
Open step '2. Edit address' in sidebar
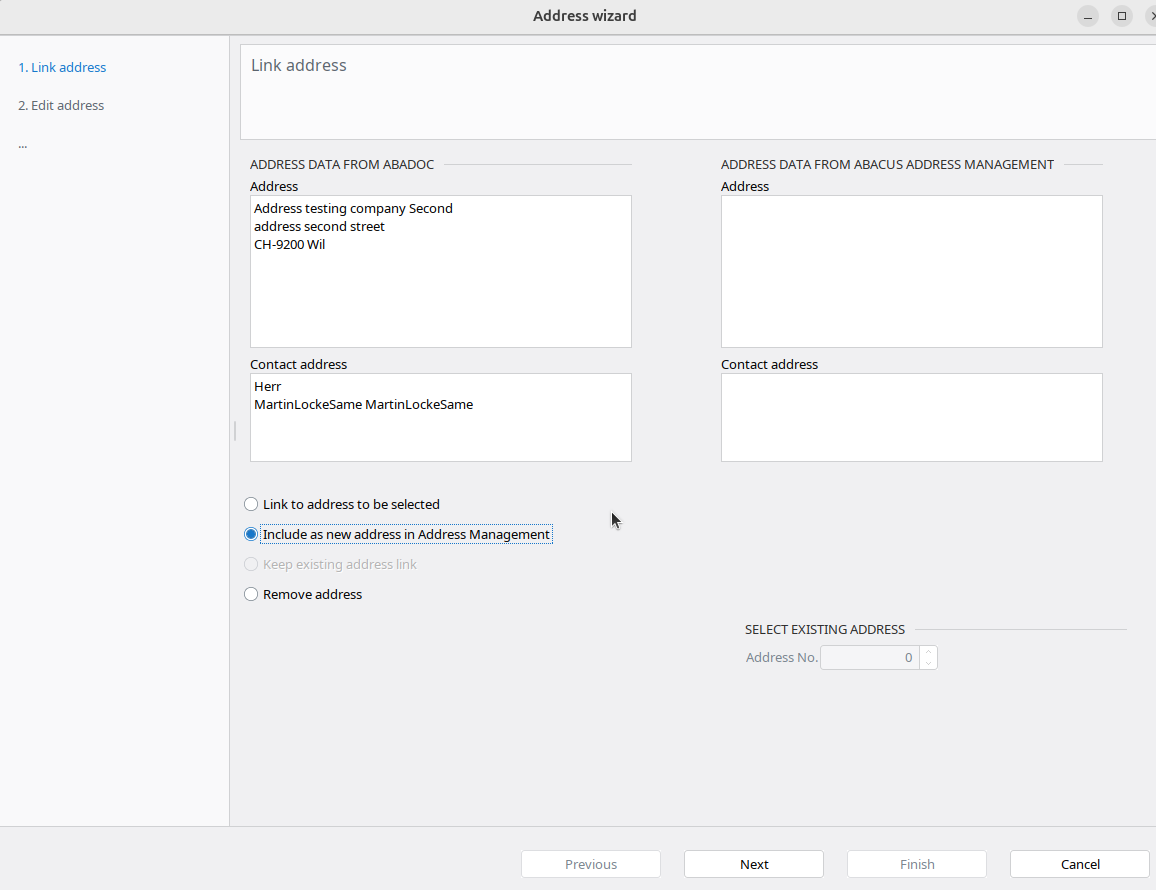pos(61,105)
